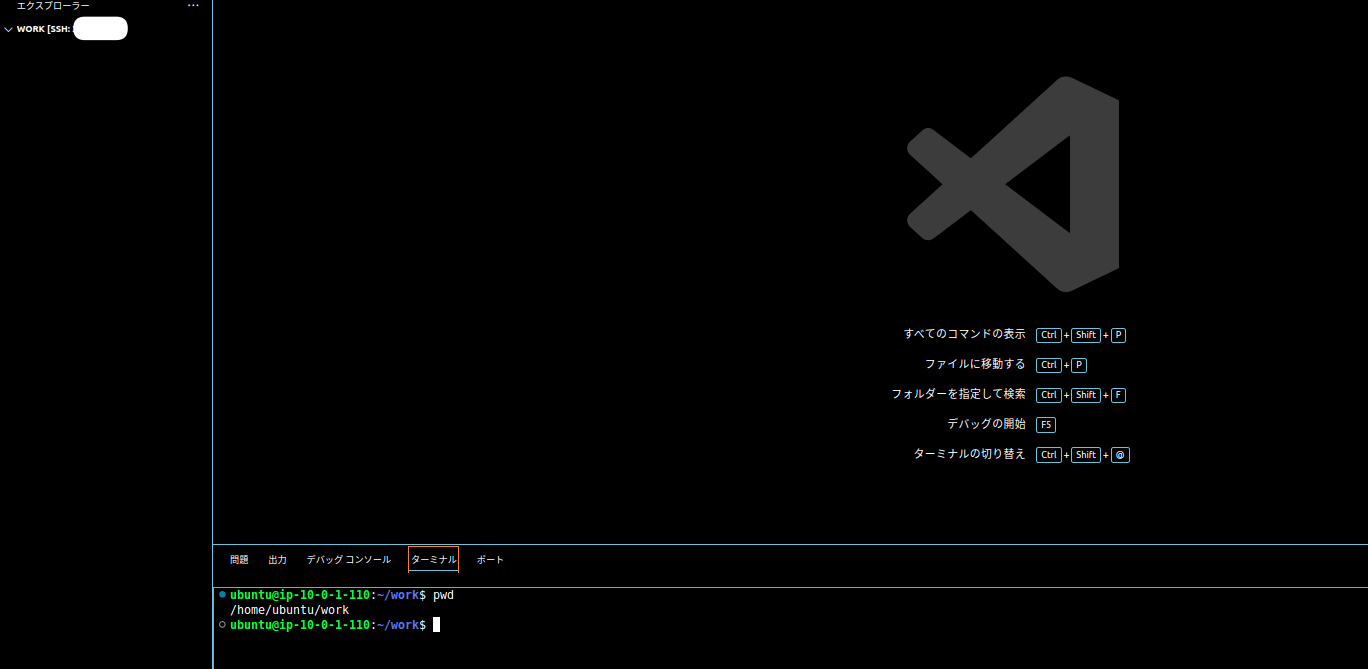This screenshot has height=669, width=1368.
Task: Click the フォルダーを指定して検索 hint text
Action: pyautogui.click(x=958, y=394)
